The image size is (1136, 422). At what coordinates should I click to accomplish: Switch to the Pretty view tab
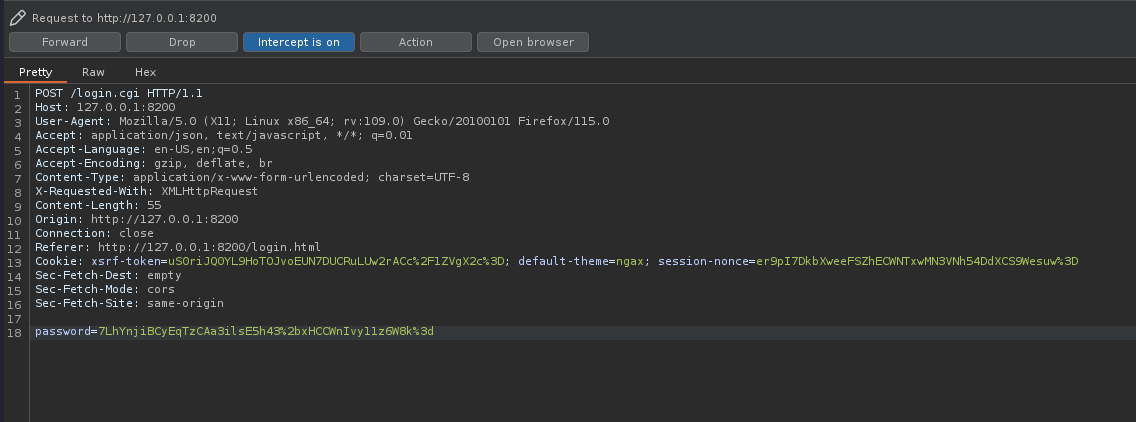pos(35,72)
